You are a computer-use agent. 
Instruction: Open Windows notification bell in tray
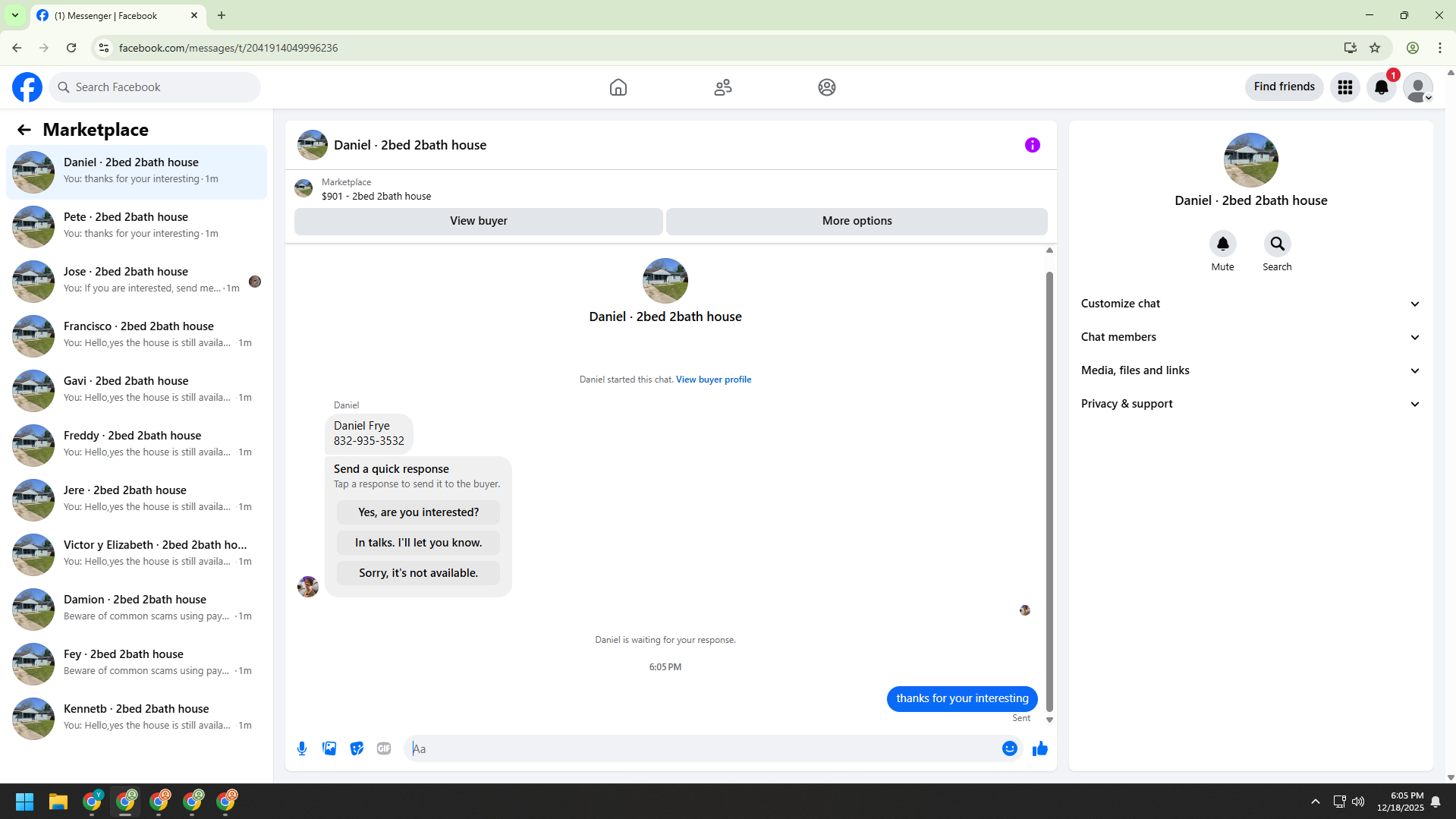(x=1436, y=802)
